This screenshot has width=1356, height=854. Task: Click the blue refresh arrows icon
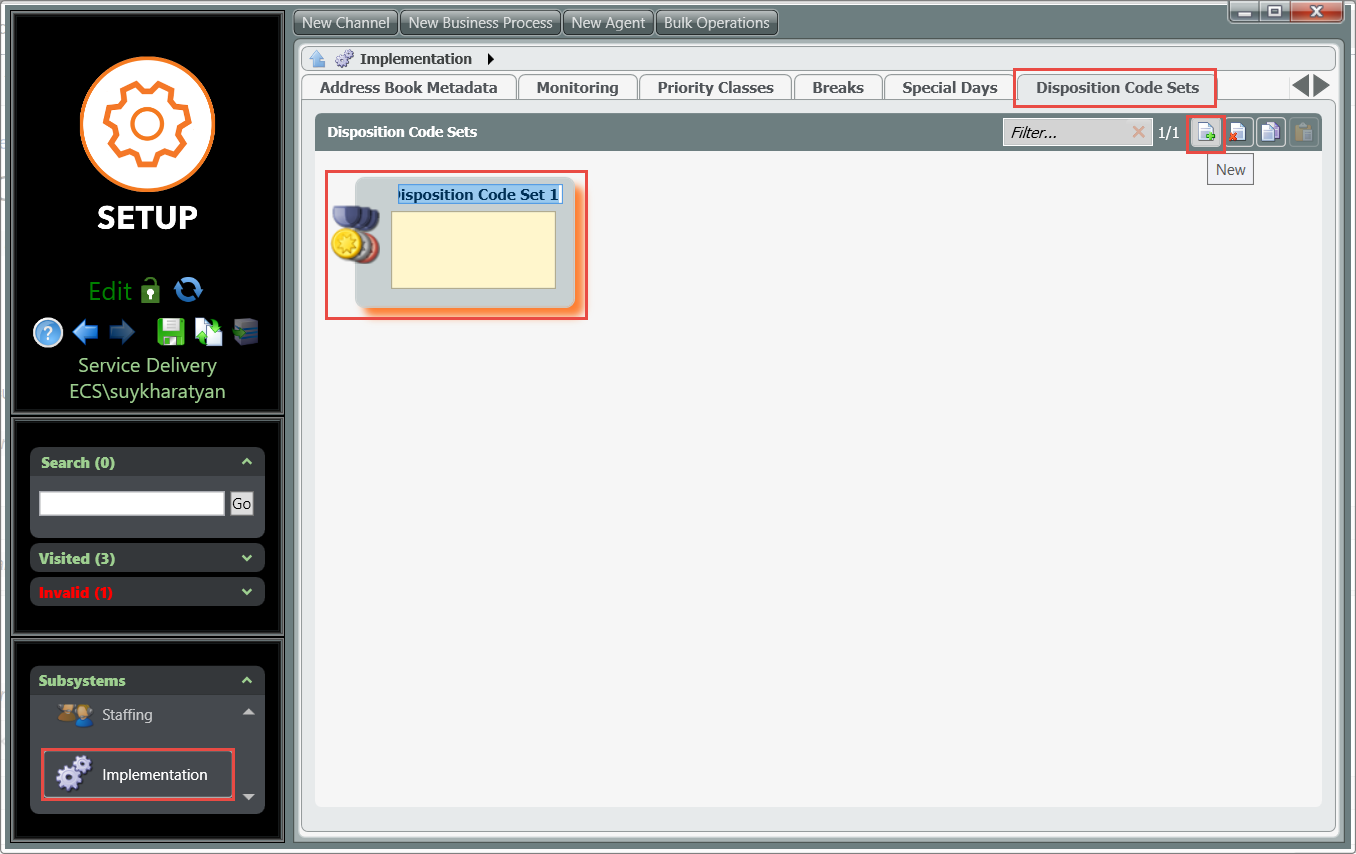tap(188, 290)
